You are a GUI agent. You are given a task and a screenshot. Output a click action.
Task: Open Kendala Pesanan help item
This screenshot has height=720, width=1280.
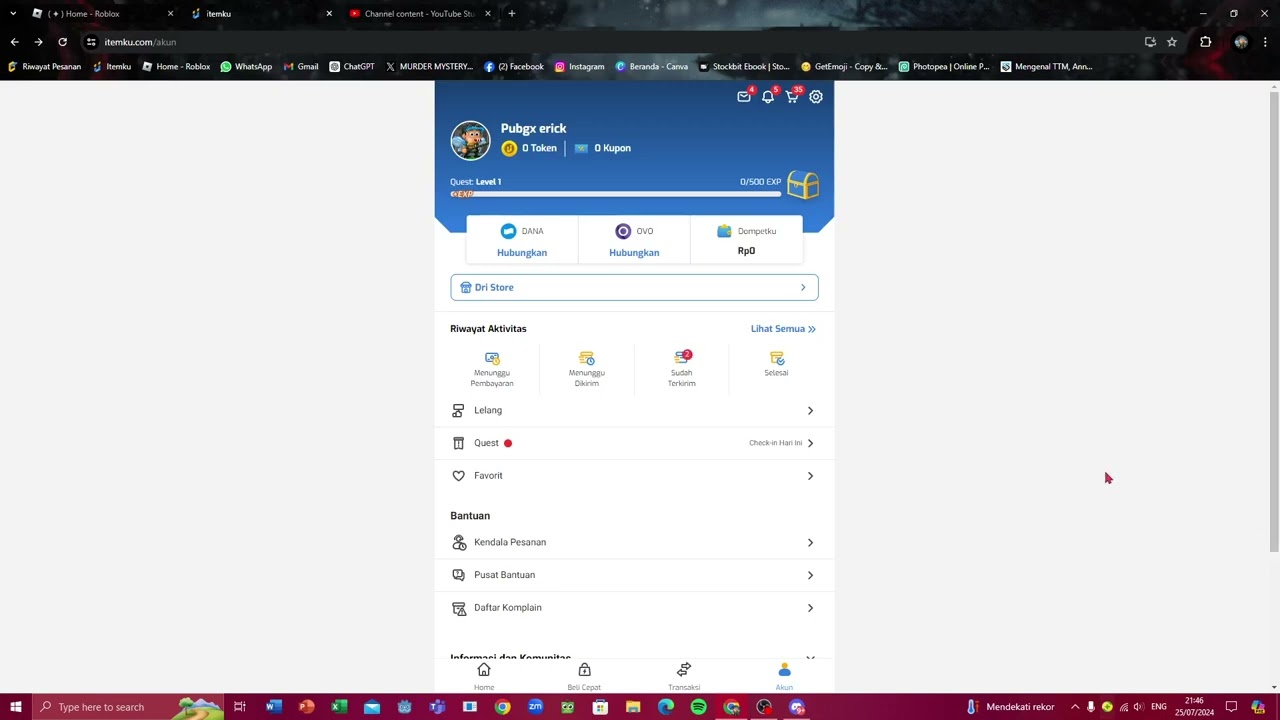click(634, 543)
